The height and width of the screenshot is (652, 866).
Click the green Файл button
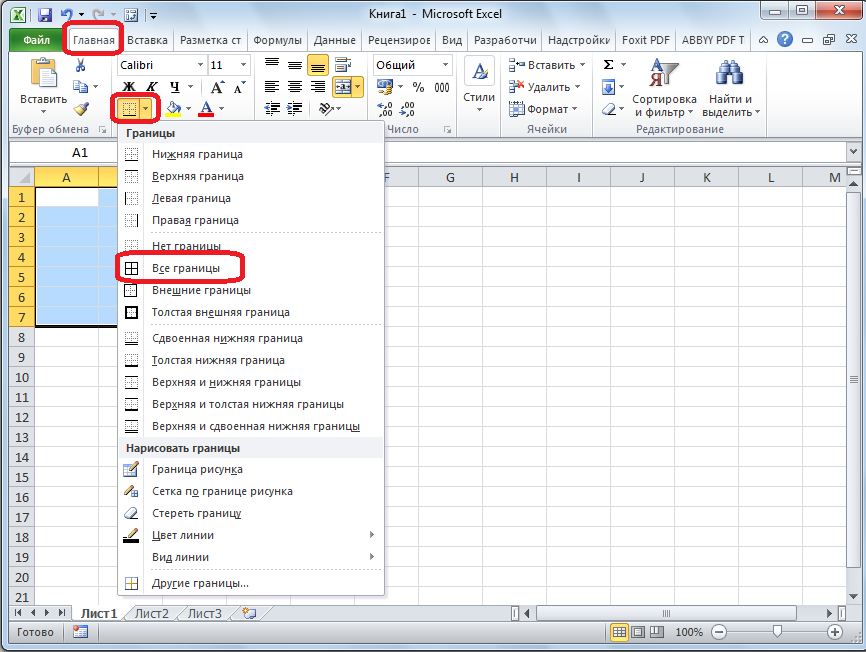point(35,41)
